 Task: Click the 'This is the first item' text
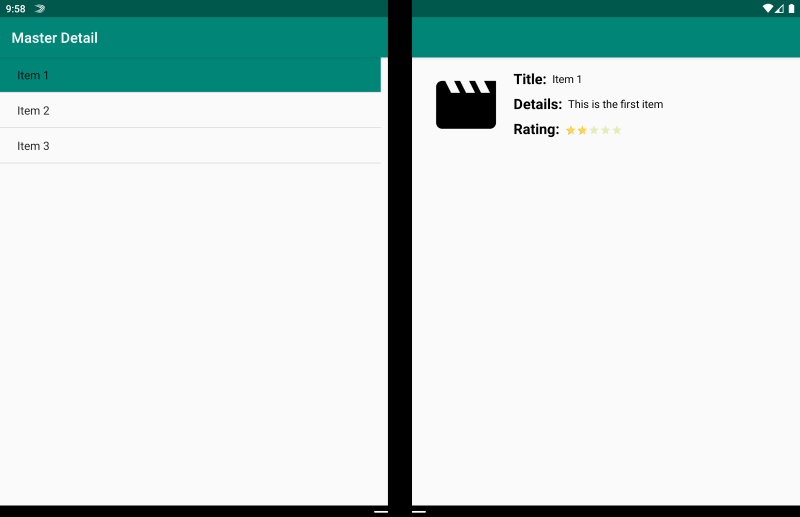pos(615,104)
